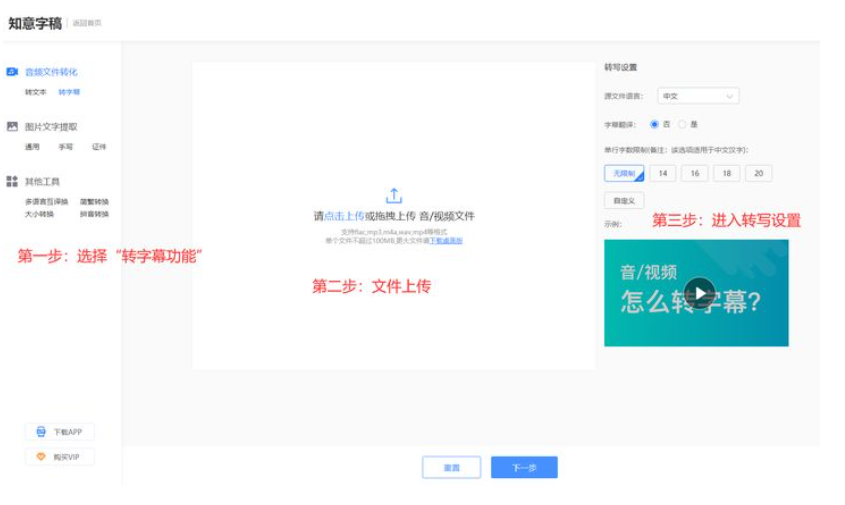The height and width of the screenshot is (505, 845).
Task: Click the 购买VIP heart icon
Action: coord(41,456)
